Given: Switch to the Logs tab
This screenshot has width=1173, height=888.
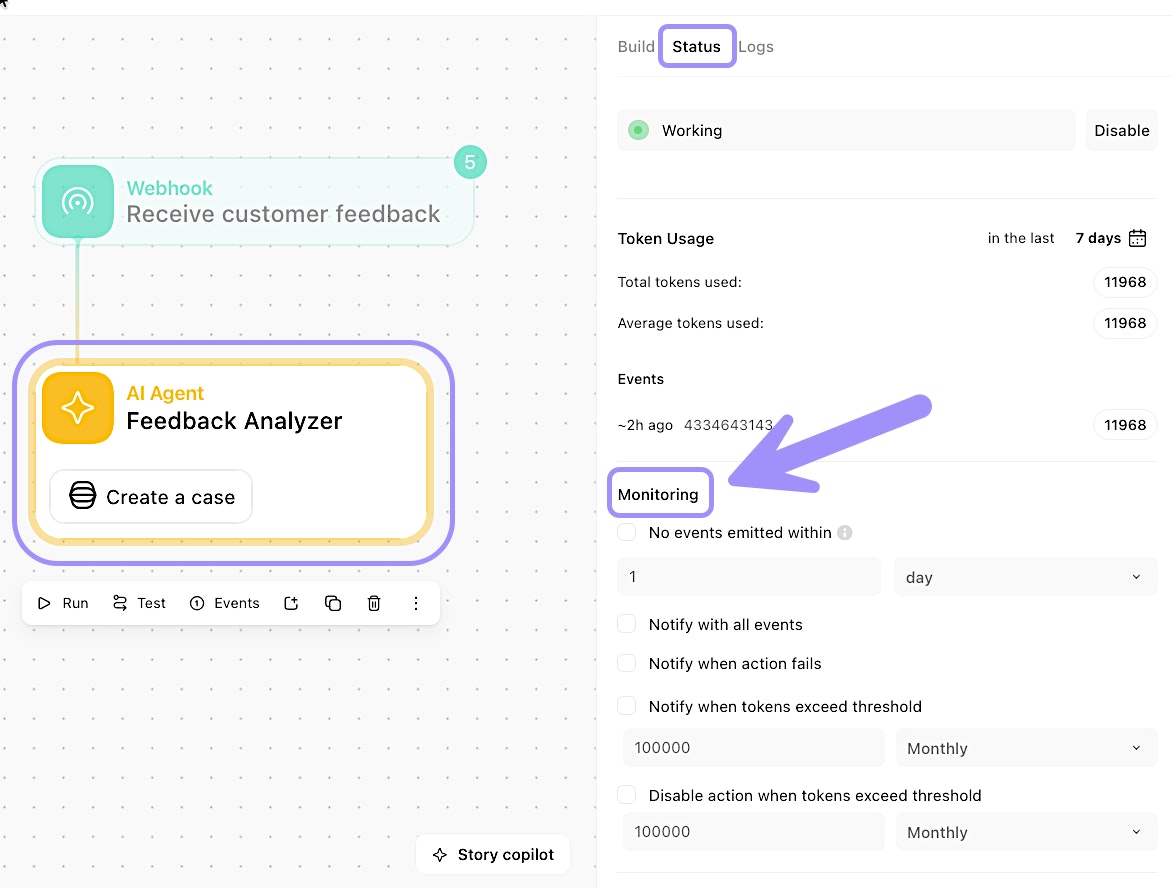Looking at the screenshot, I should point(756,47).
